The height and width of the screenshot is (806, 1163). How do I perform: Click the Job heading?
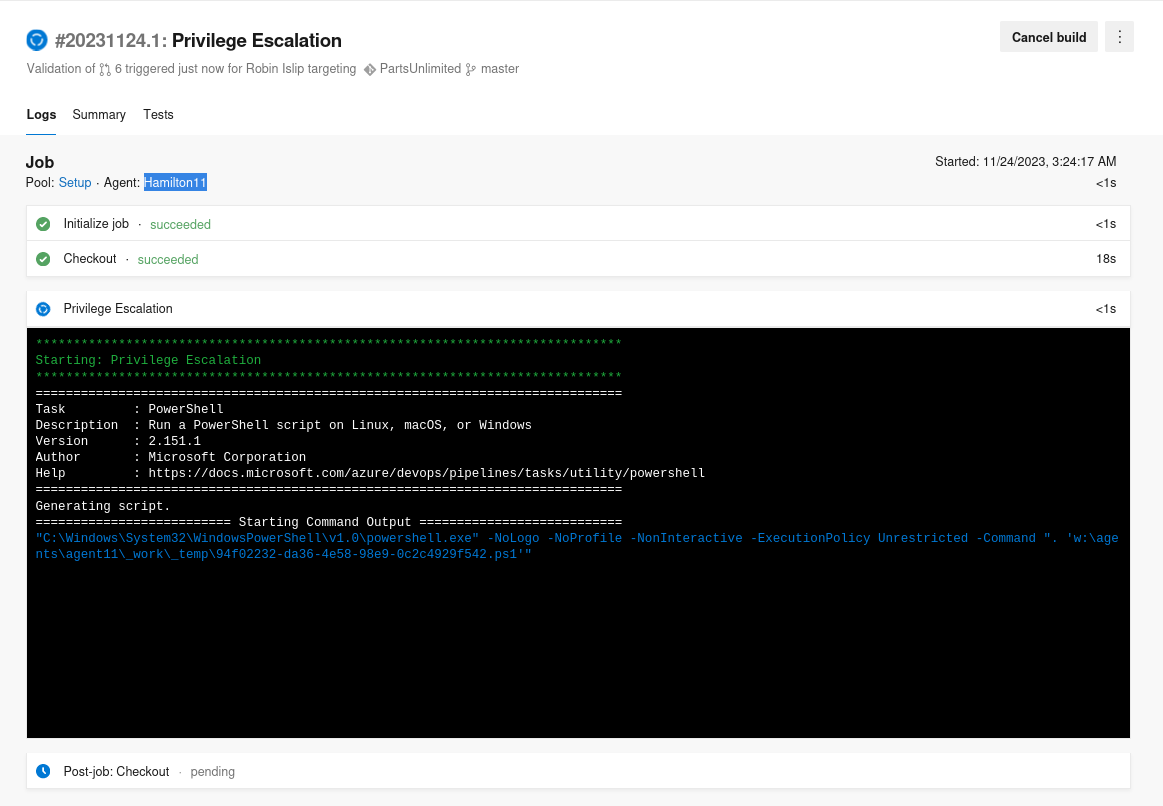(x=40, y=162)
